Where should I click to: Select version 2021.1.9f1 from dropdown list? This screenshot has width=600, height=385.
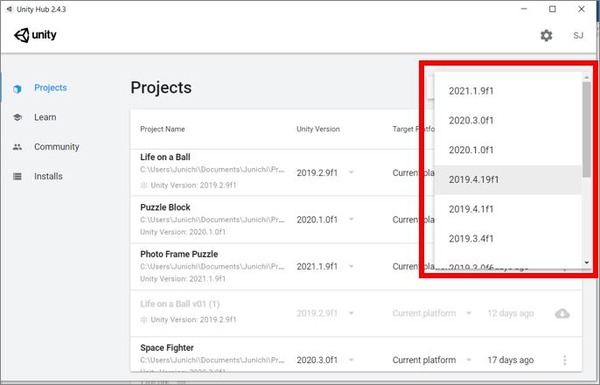[x=508, y=91]
